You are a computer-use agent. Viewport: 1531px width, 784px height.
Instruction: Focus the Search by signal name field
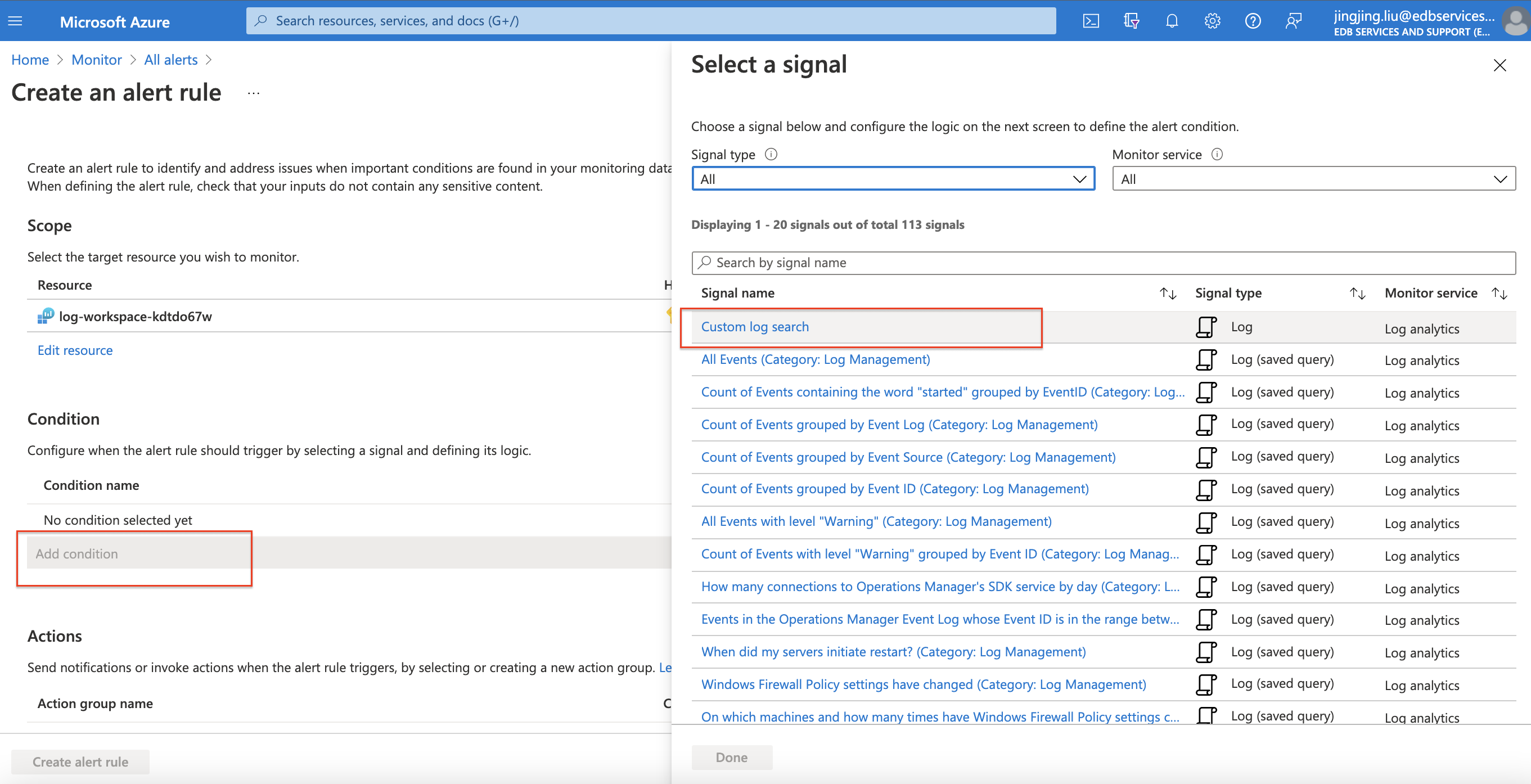click(1103, 263)
